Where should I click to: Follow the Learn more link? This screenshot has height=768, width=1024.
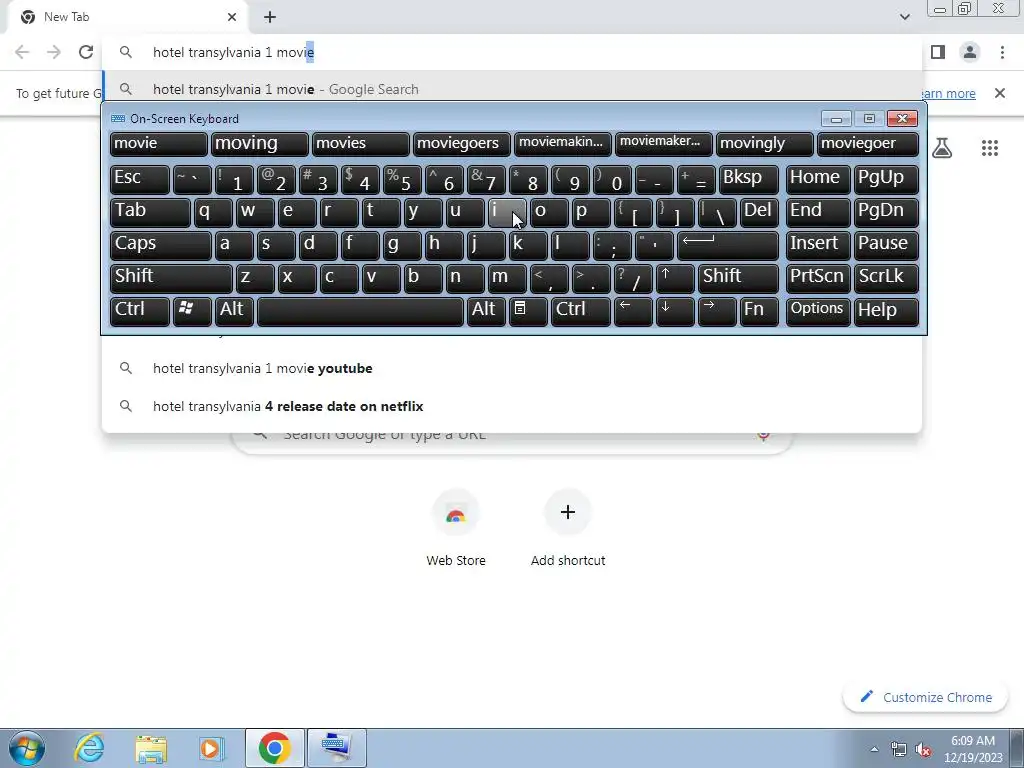click(x=949, y=93)
